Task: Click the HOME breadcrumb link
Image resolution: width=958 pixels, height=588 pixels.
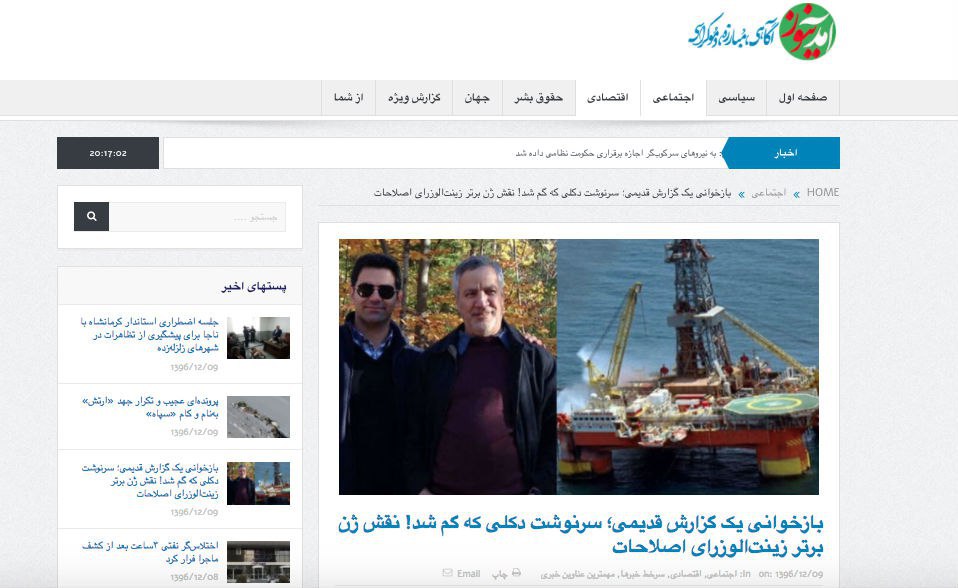Action: pyautogui.click(x=822, y=193)
